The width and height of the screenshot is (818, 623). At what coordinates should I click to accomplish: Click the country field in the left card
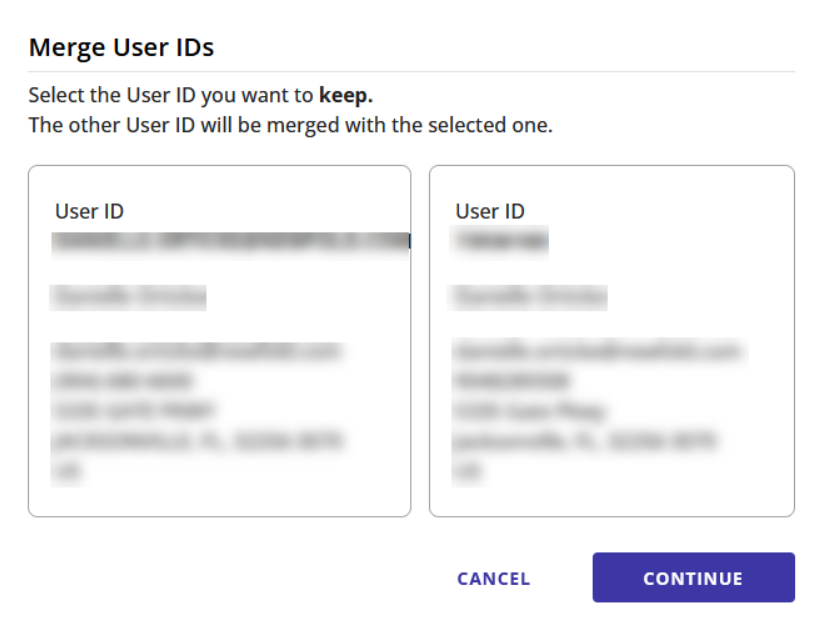tap(67, 469)
